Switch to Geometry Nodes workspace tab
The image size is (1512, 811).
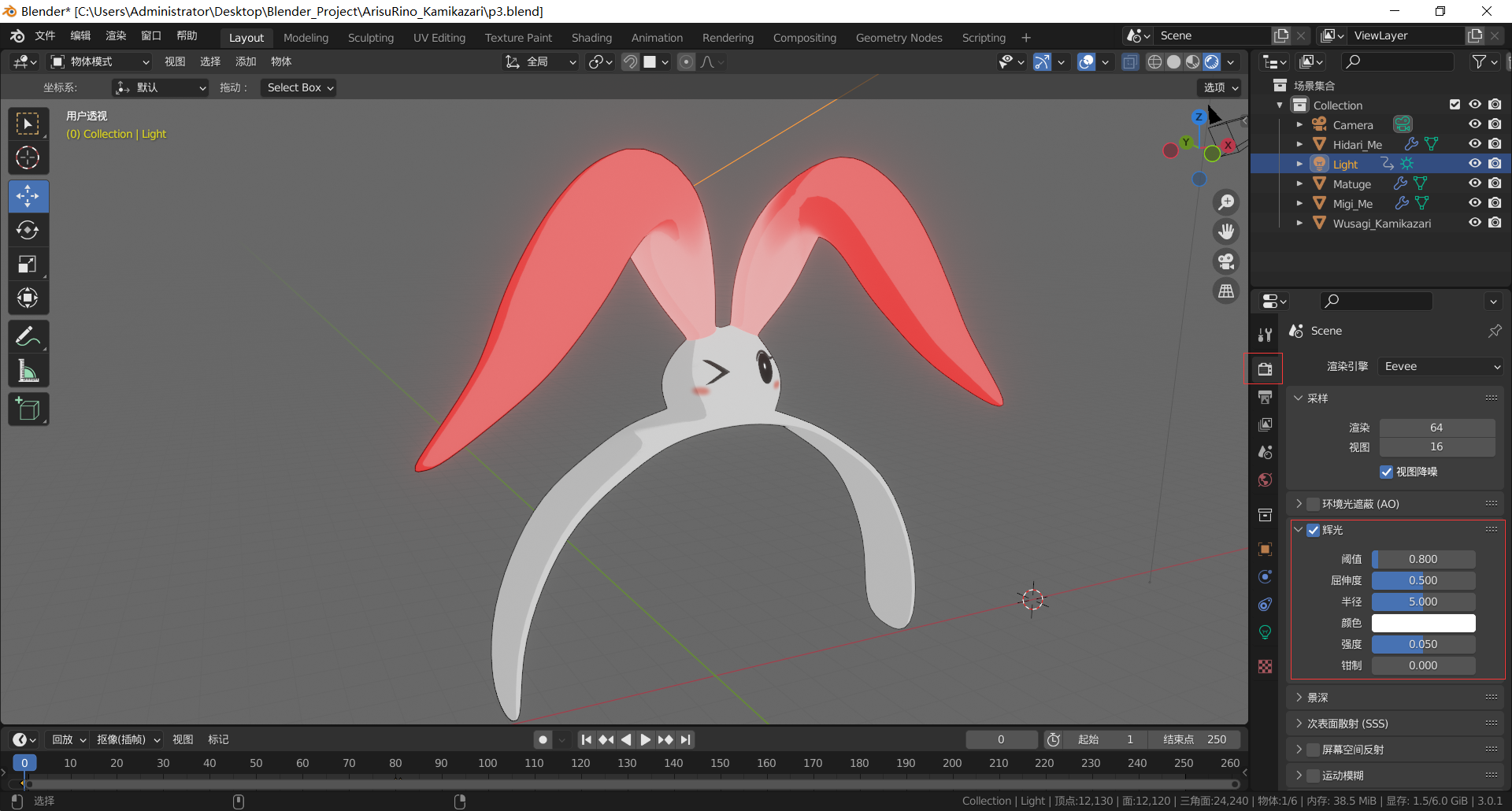pos(899,38)
